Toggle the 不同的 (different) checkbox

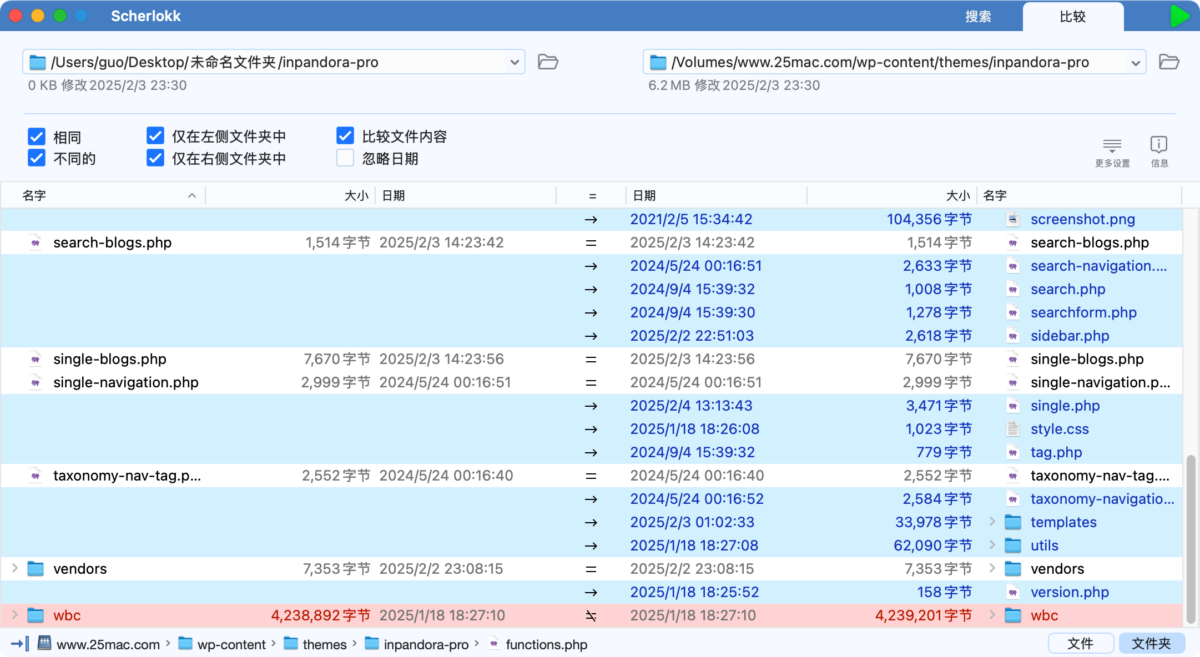click(x=37, y=158)
